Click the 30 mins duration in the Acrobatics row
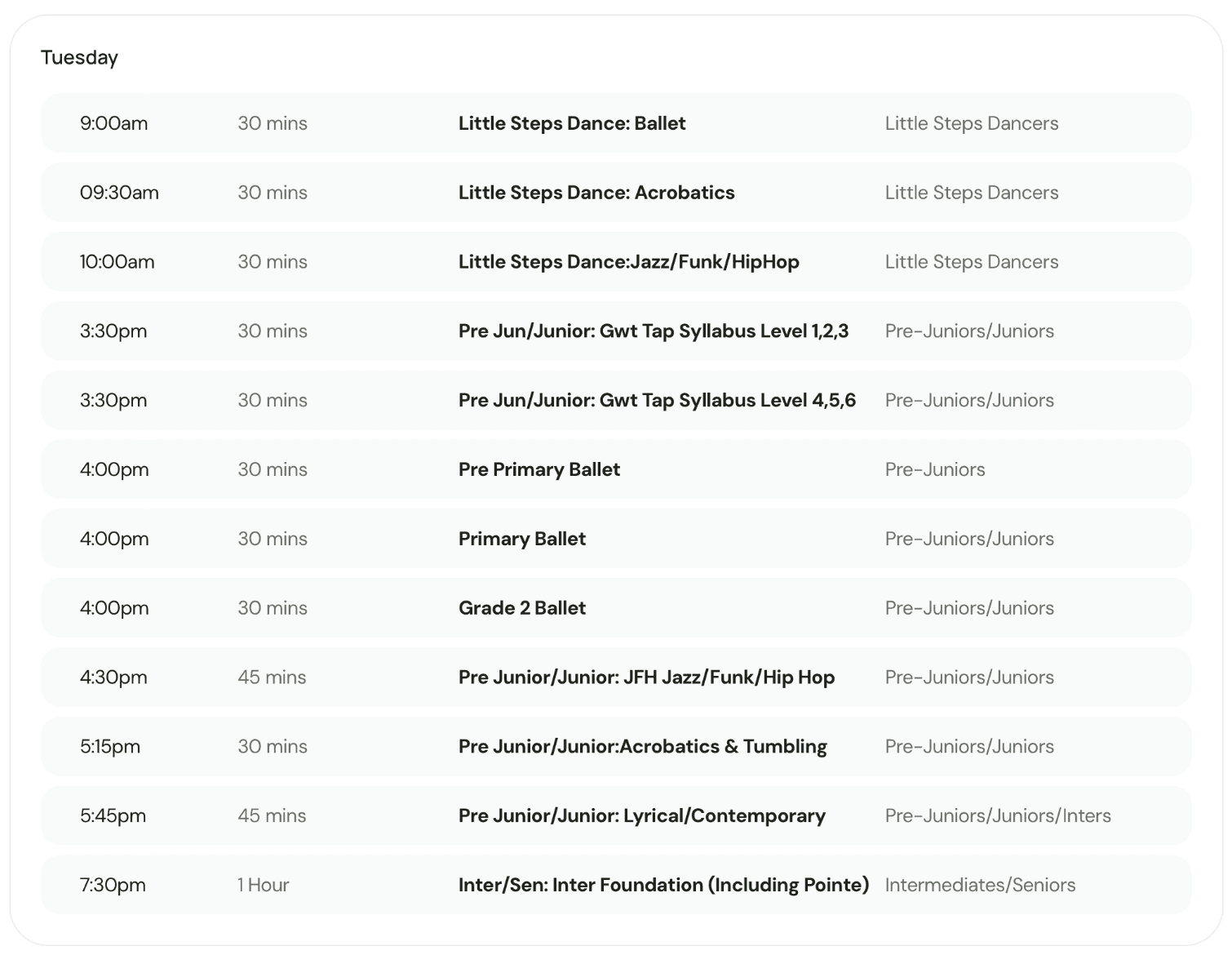Image resolution: width=1232 pixels, height=955 pixels. (273, 193)
